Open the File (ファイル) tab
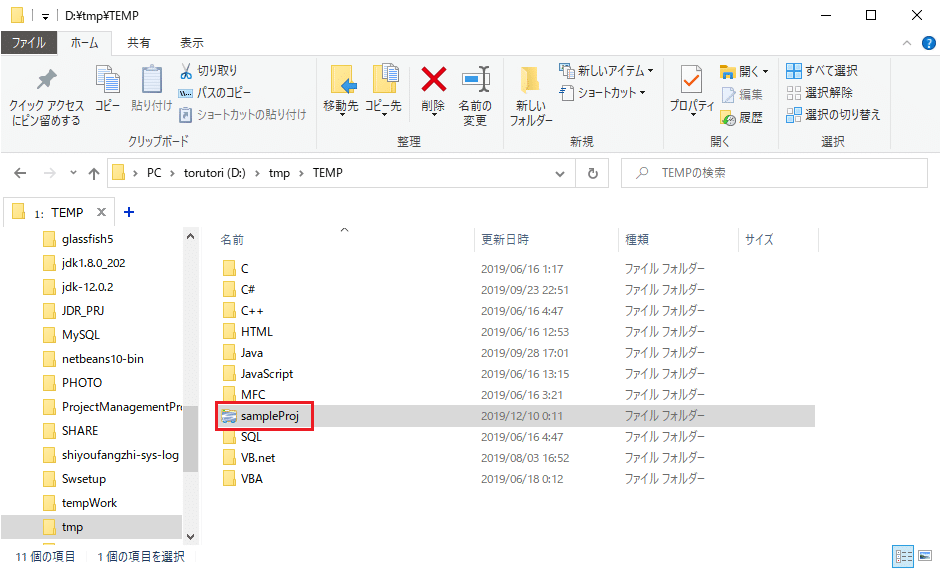 (29, 43)
